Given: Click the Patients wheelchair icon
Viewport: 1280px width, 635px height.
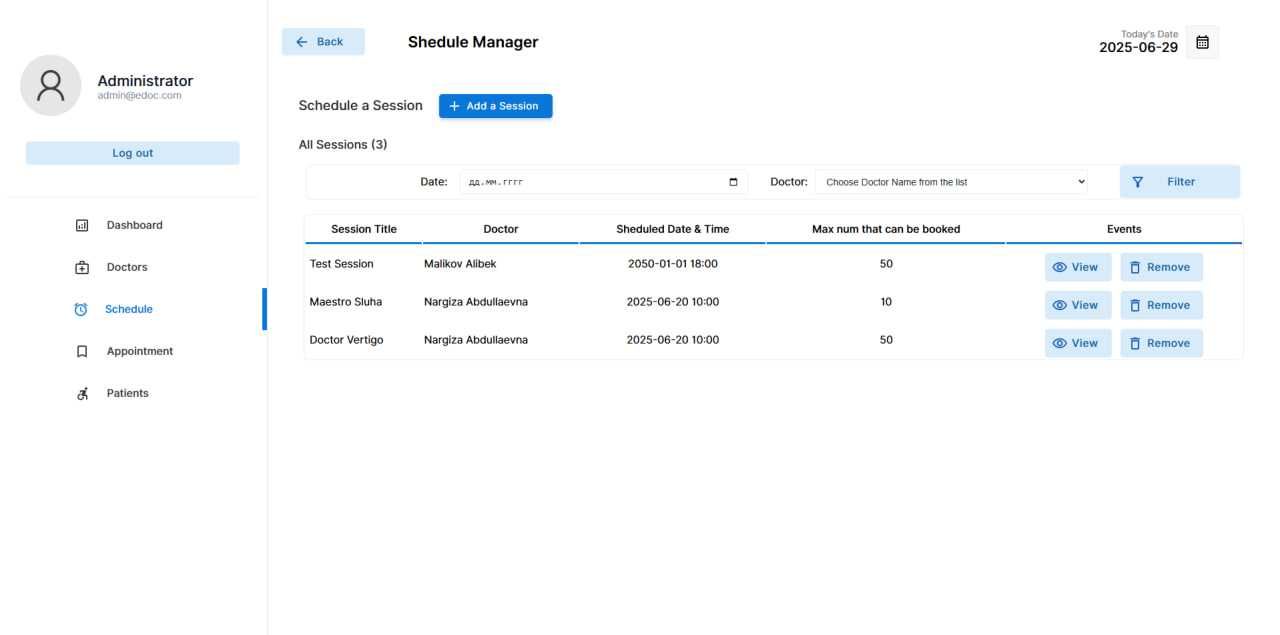Looking at the screenshot, I should tap(82, 394).
